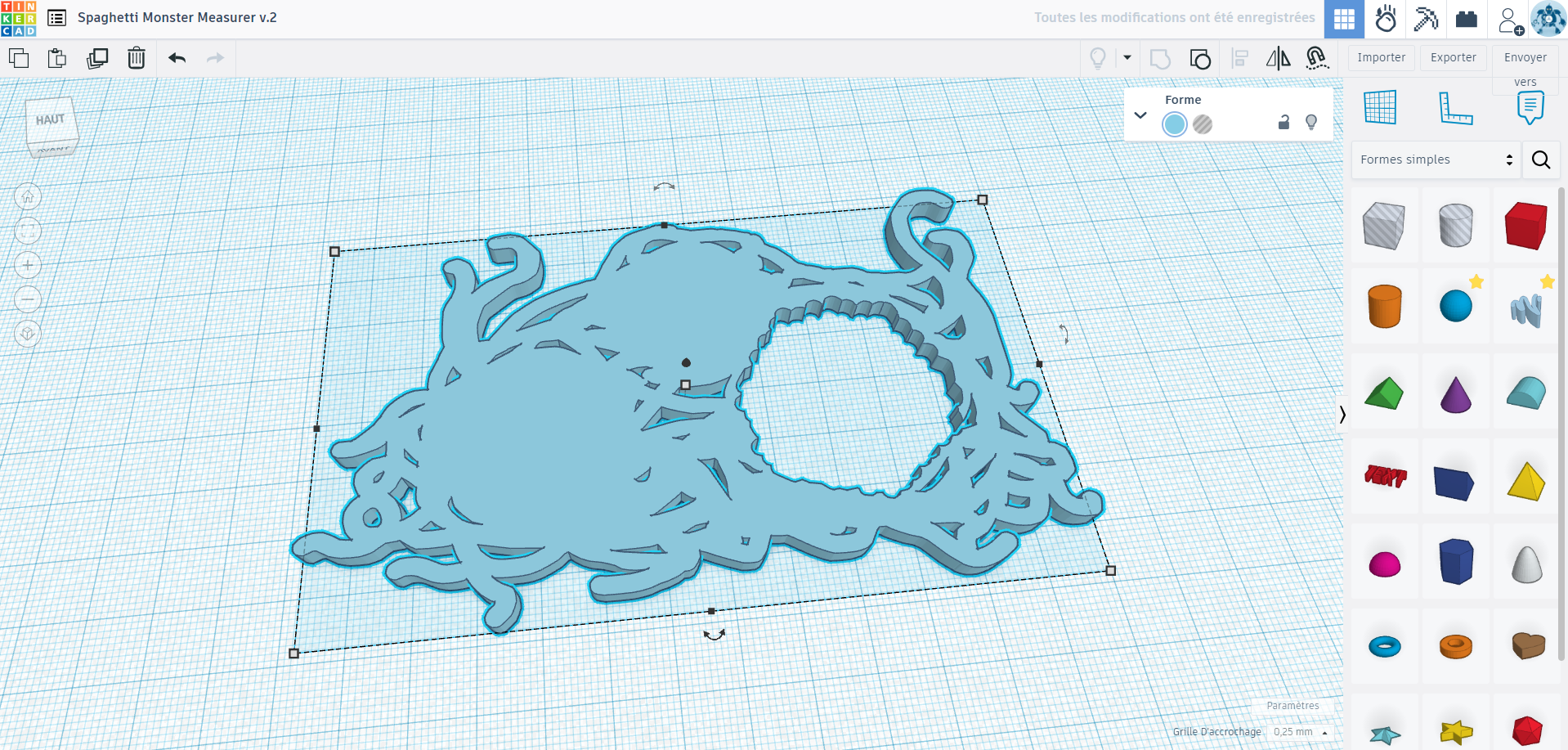Invite collaborators with add-person icon

pos(1510,20)
